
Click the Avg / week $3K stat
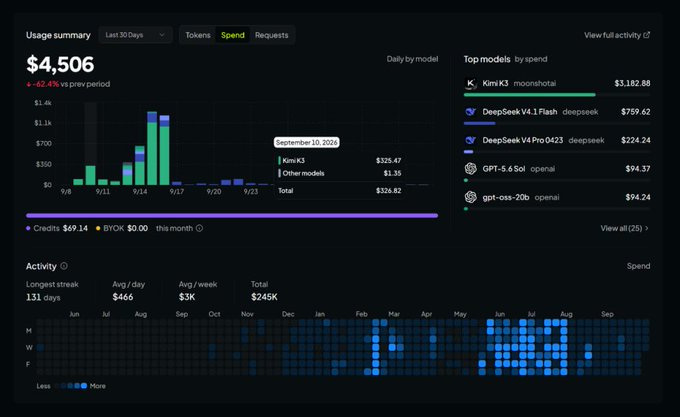tap(198, 291)
